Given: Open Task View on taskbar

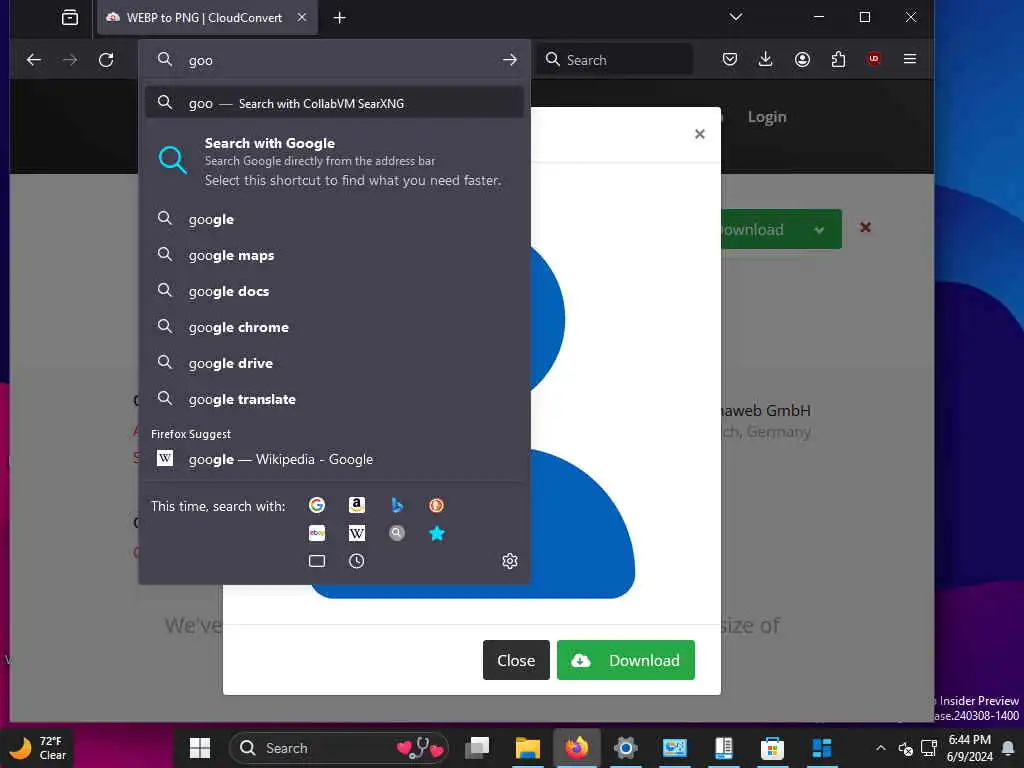Looking at the screenshot, I should point(477,748).
